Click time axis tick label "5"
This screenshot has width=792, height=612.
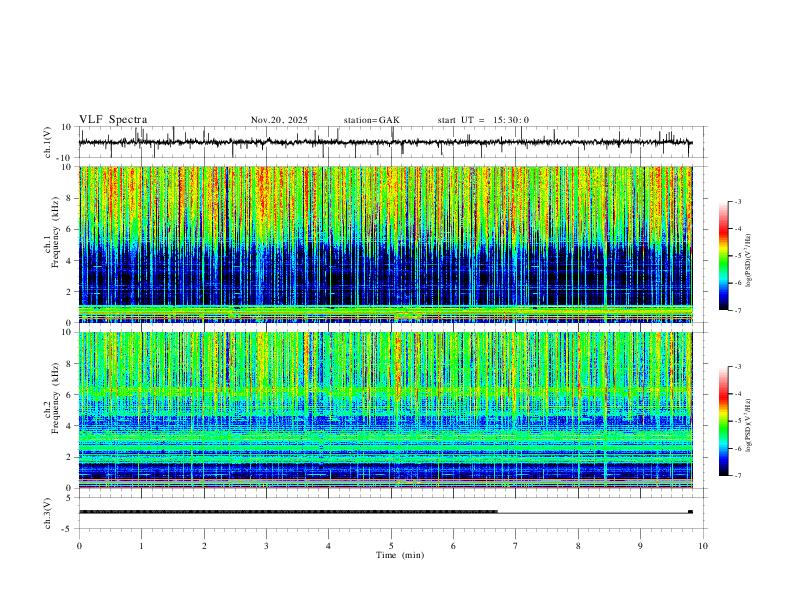391,546
